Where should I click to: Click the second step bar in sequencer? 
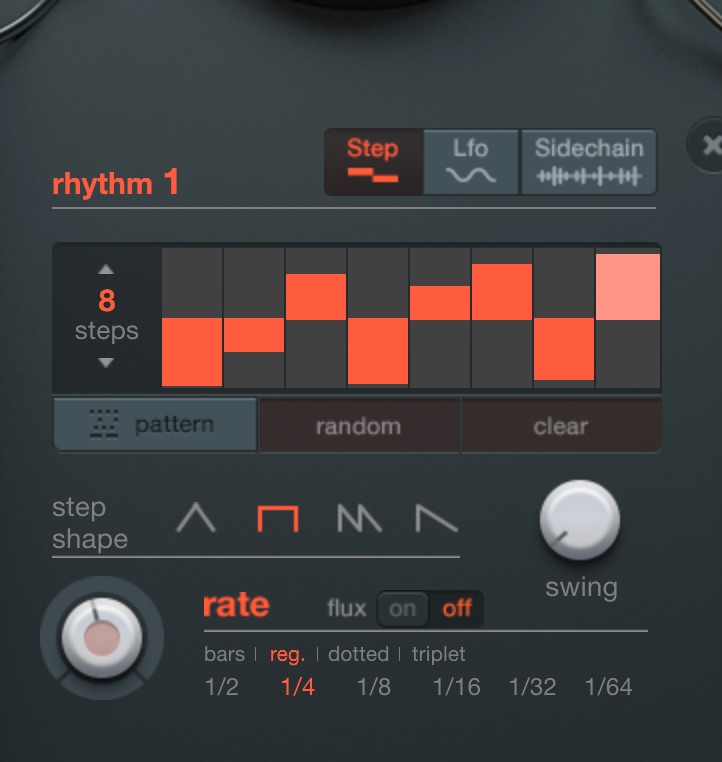[x=254, y=335]
